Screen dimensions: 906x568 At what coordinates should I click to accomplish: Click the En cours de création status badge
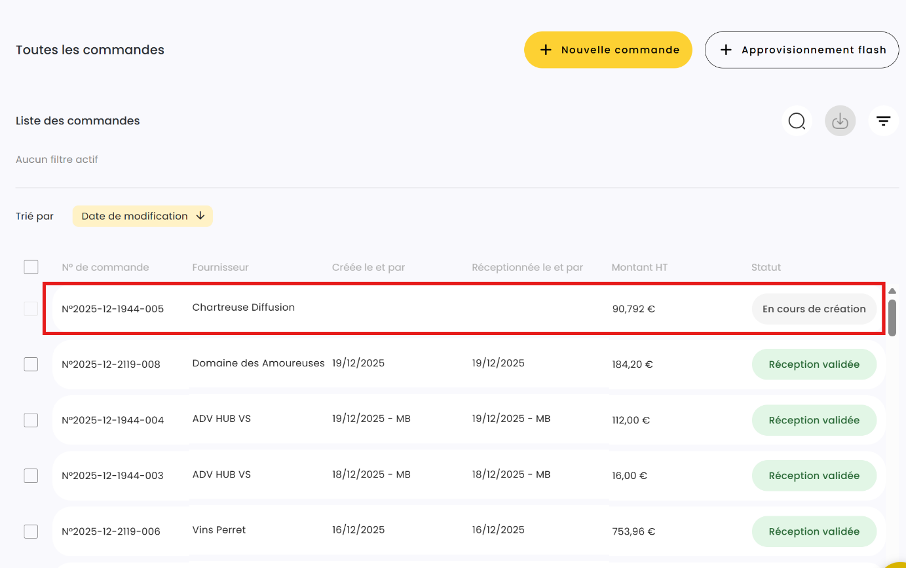813,309
